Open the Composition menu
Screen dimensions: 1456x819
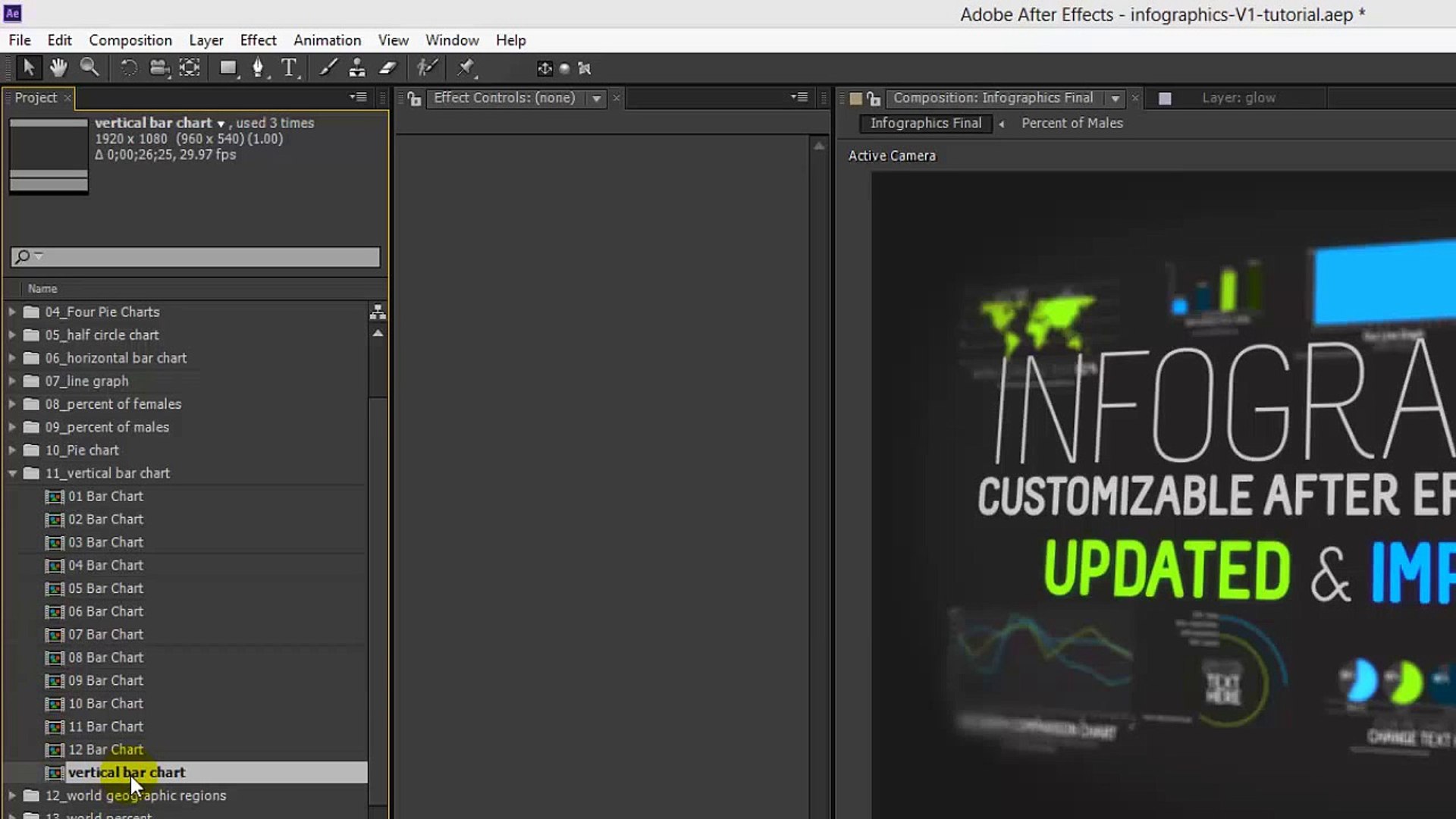coord(130,40)
